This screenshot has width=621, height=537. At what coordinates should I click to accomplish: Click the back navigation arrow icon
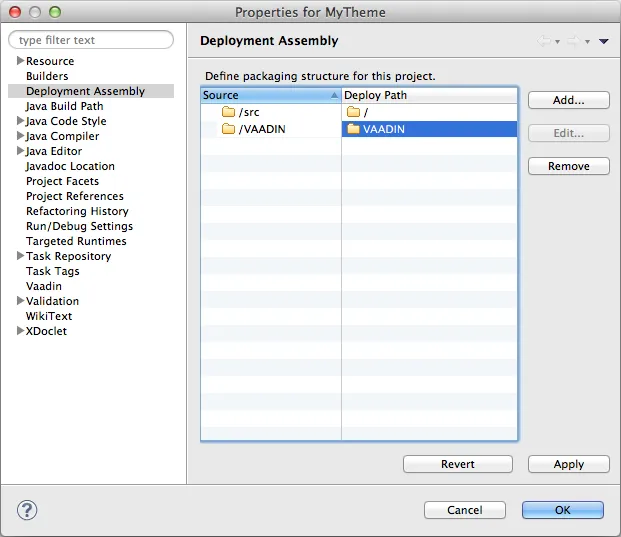click(x=544, y=41)
